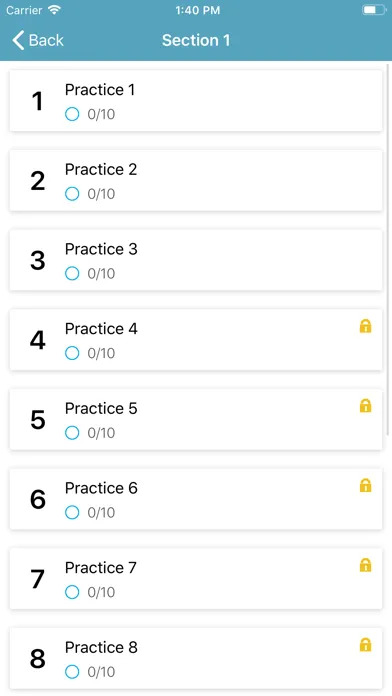Open the Practice 2 item

click(x=196, y=180)
